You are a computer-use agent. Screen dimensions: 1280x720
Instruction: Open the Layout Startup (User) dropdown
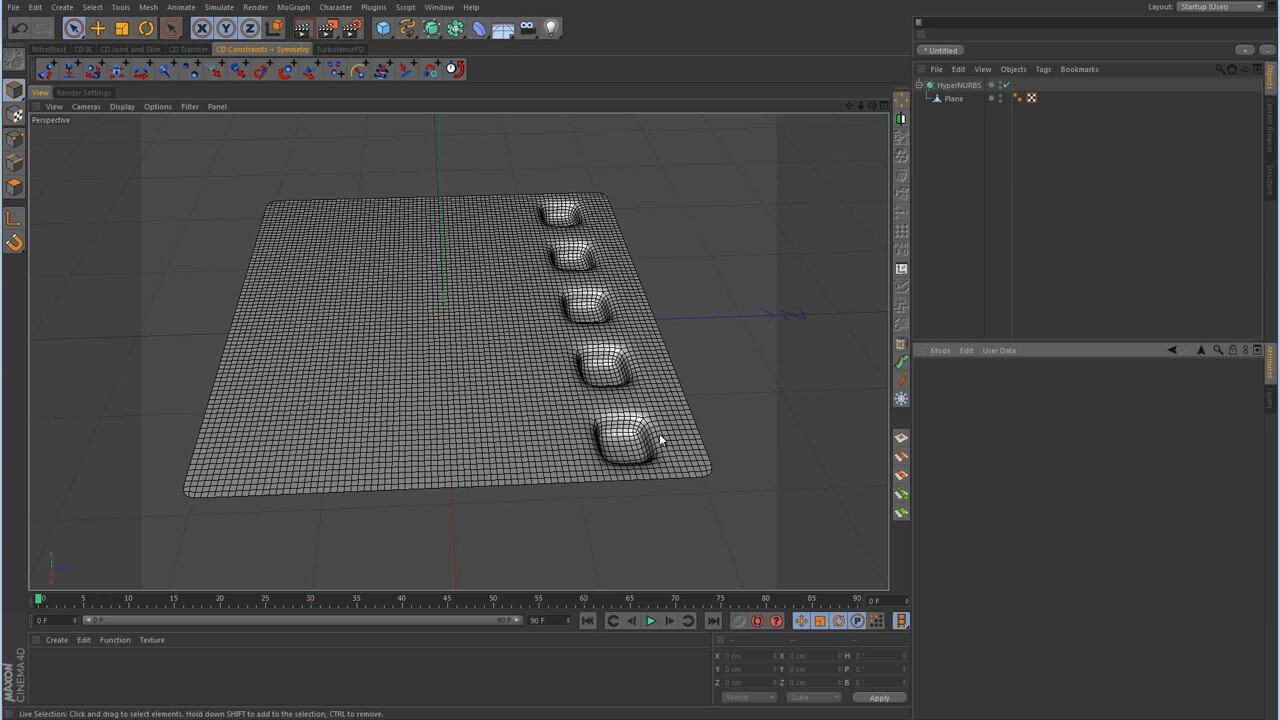coord(1220,7)
